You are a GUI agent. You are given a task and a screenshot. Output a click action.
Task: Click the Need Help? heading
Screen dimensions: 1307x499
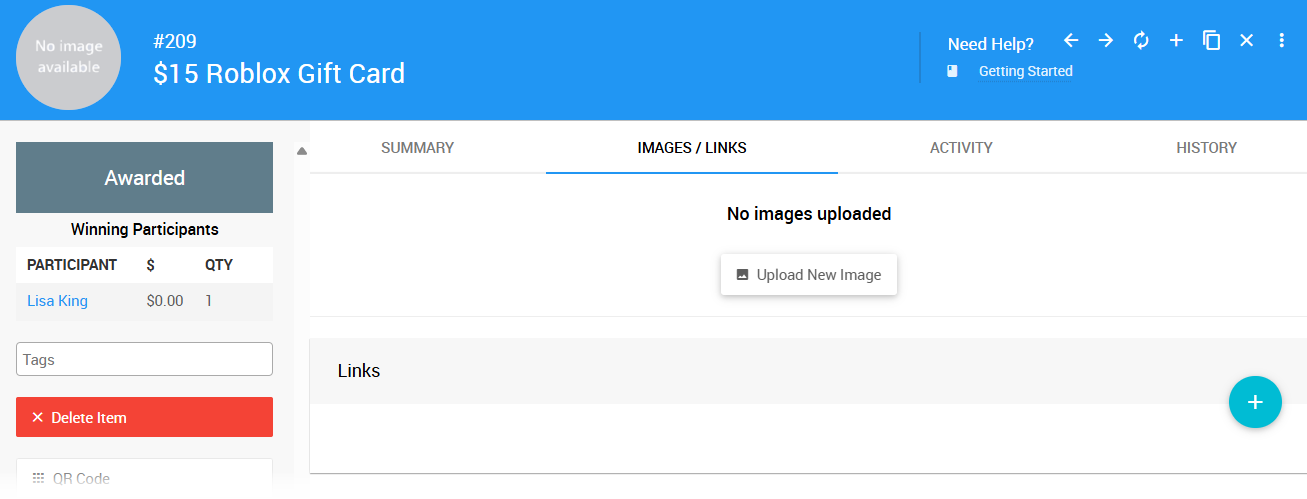pyautogui.click(x=990, y=44)
